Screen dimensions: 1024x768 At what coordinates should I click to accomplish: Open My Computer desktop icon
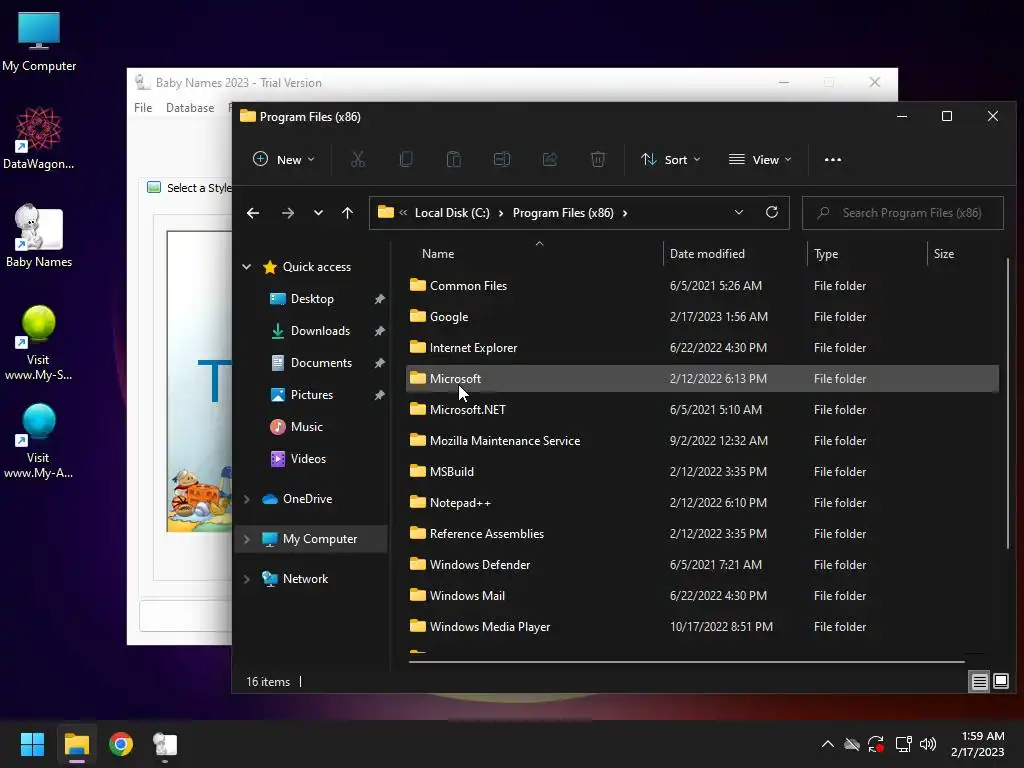click(x=39, y=41)
